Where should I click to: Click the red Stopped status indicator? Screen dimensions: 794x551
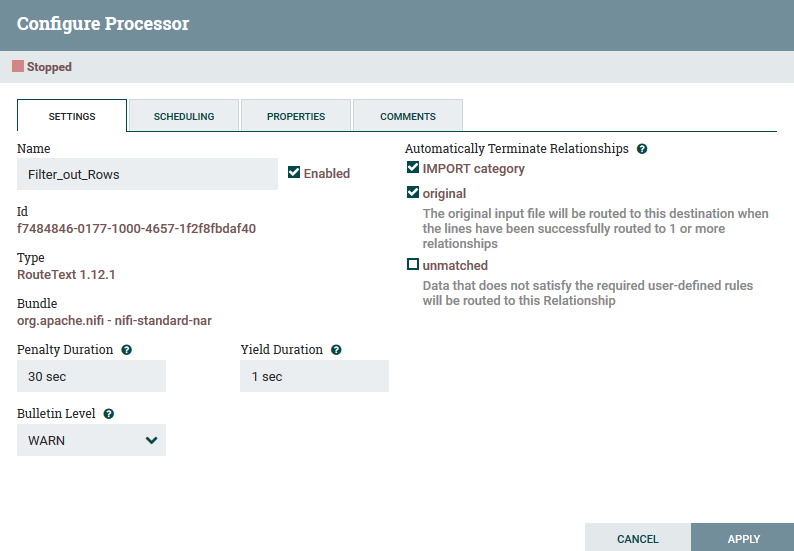coord(18,66)
